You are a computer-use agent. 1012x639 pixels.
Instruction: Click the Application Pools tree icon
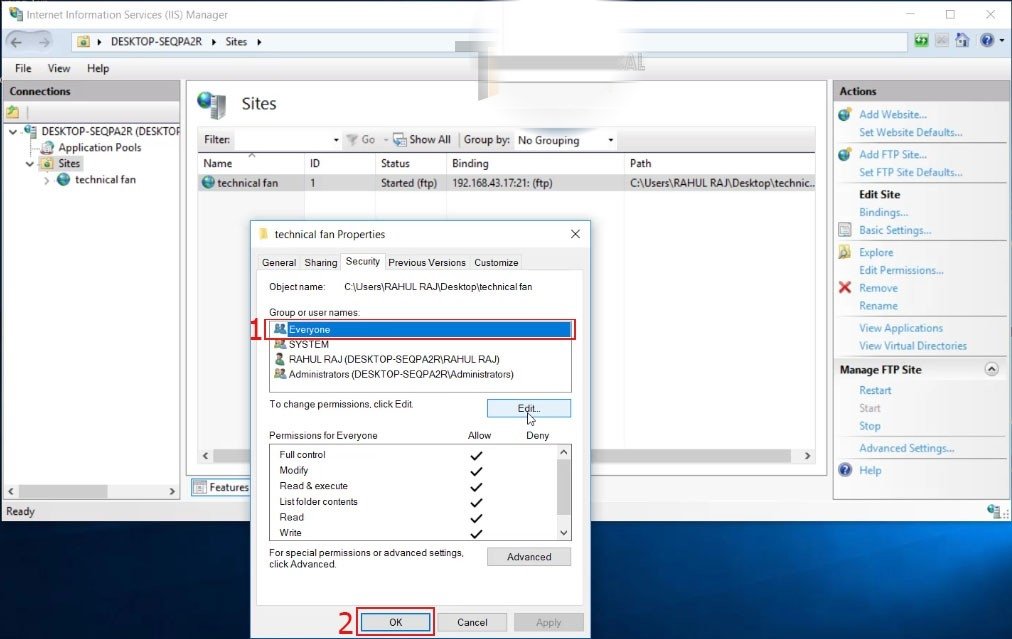[x=47, y=147]
